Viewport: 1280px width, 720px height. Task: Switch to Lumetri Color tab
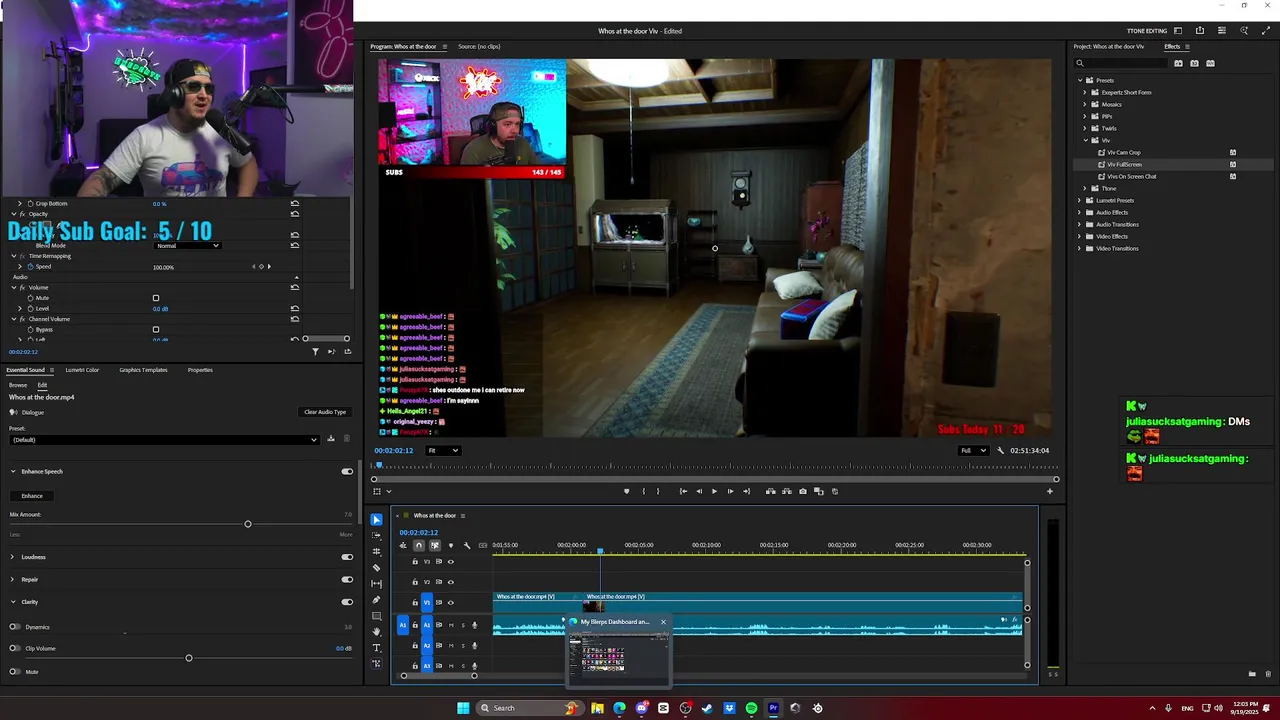pos(82,370)
